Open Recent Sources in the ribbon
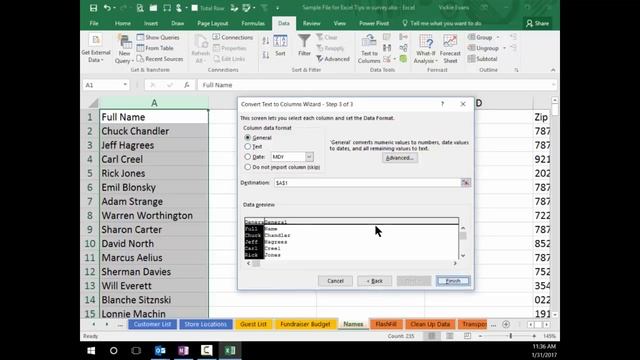640x360 pixels. pos(160,59)
